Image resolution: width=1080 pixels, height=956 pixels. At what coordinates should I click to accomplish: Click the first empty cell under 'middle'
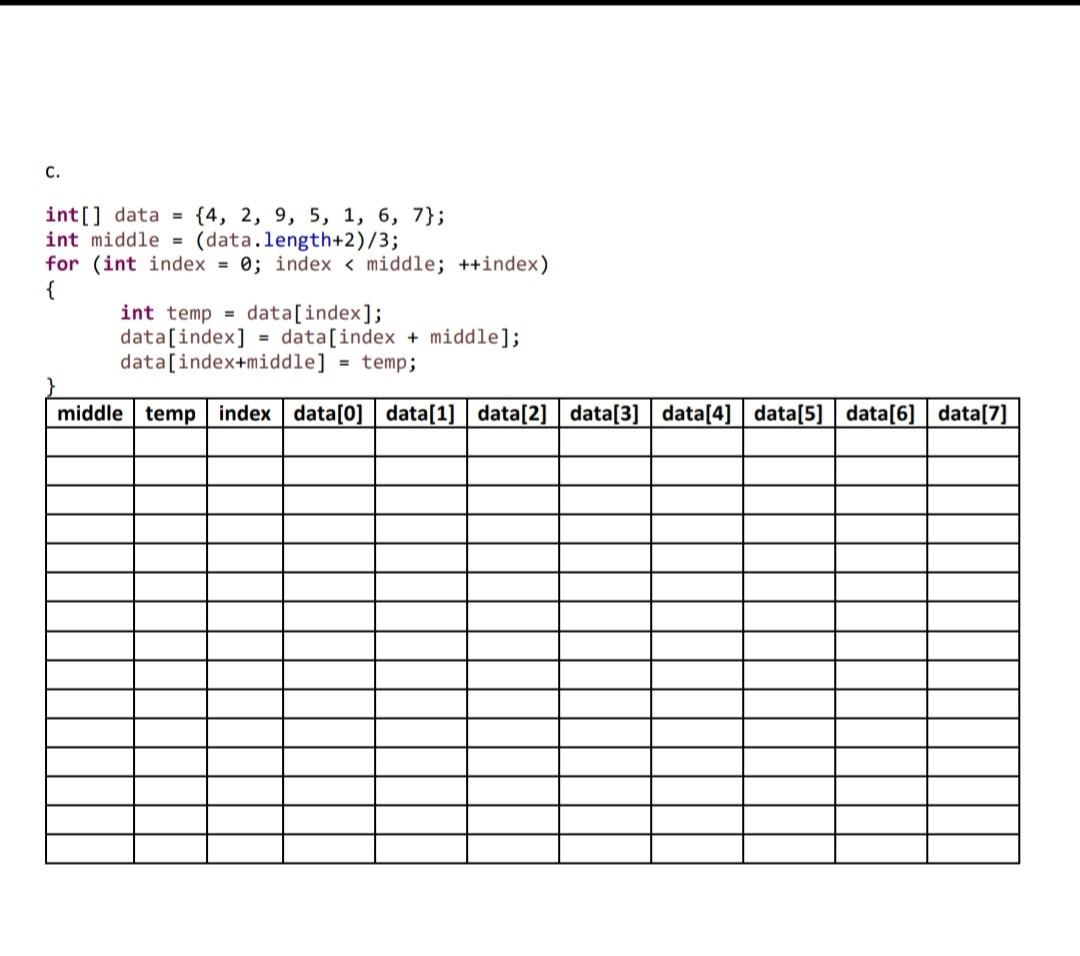pyautogui.click(x=90, y=440)
